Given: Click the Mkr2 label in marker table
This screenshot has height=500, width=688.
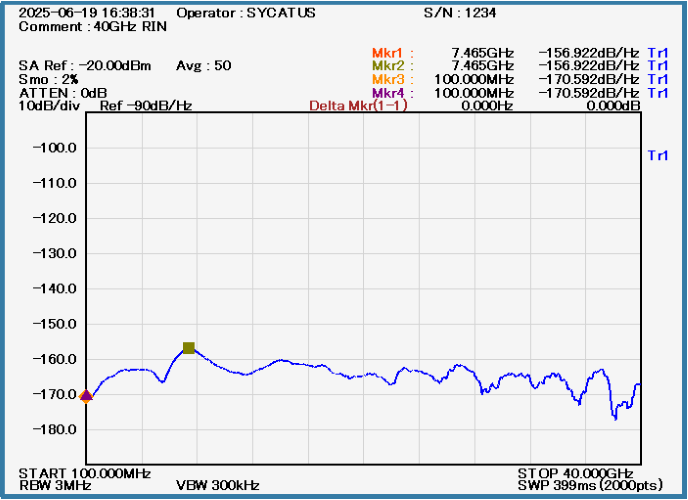Looking at the screenshot, I should 388,66.
